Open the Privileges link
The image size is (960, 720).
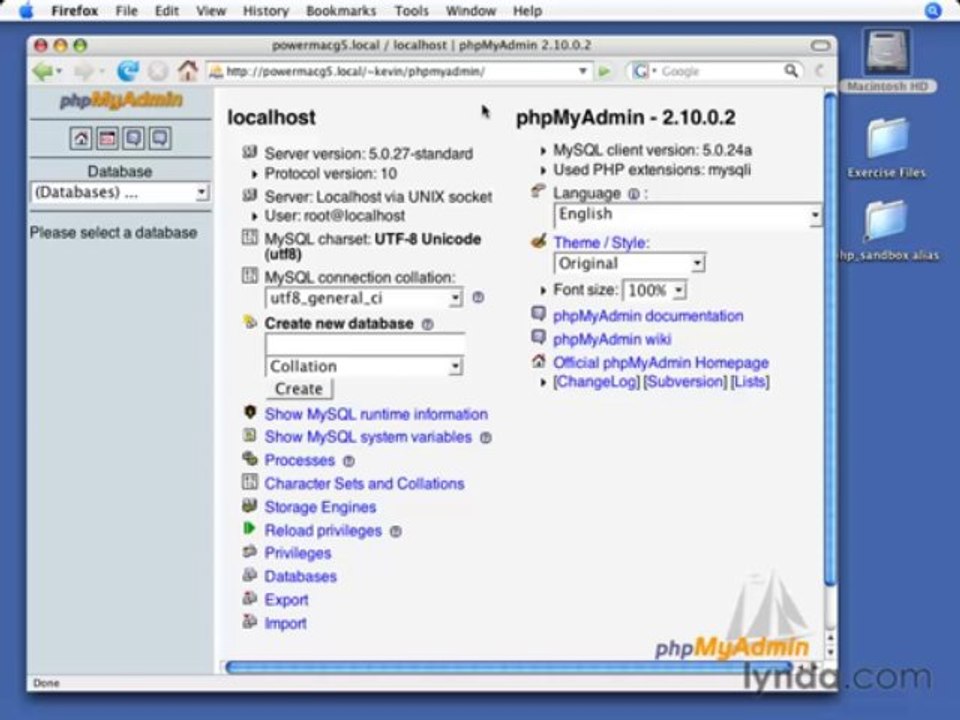click(x=298, y=553)
